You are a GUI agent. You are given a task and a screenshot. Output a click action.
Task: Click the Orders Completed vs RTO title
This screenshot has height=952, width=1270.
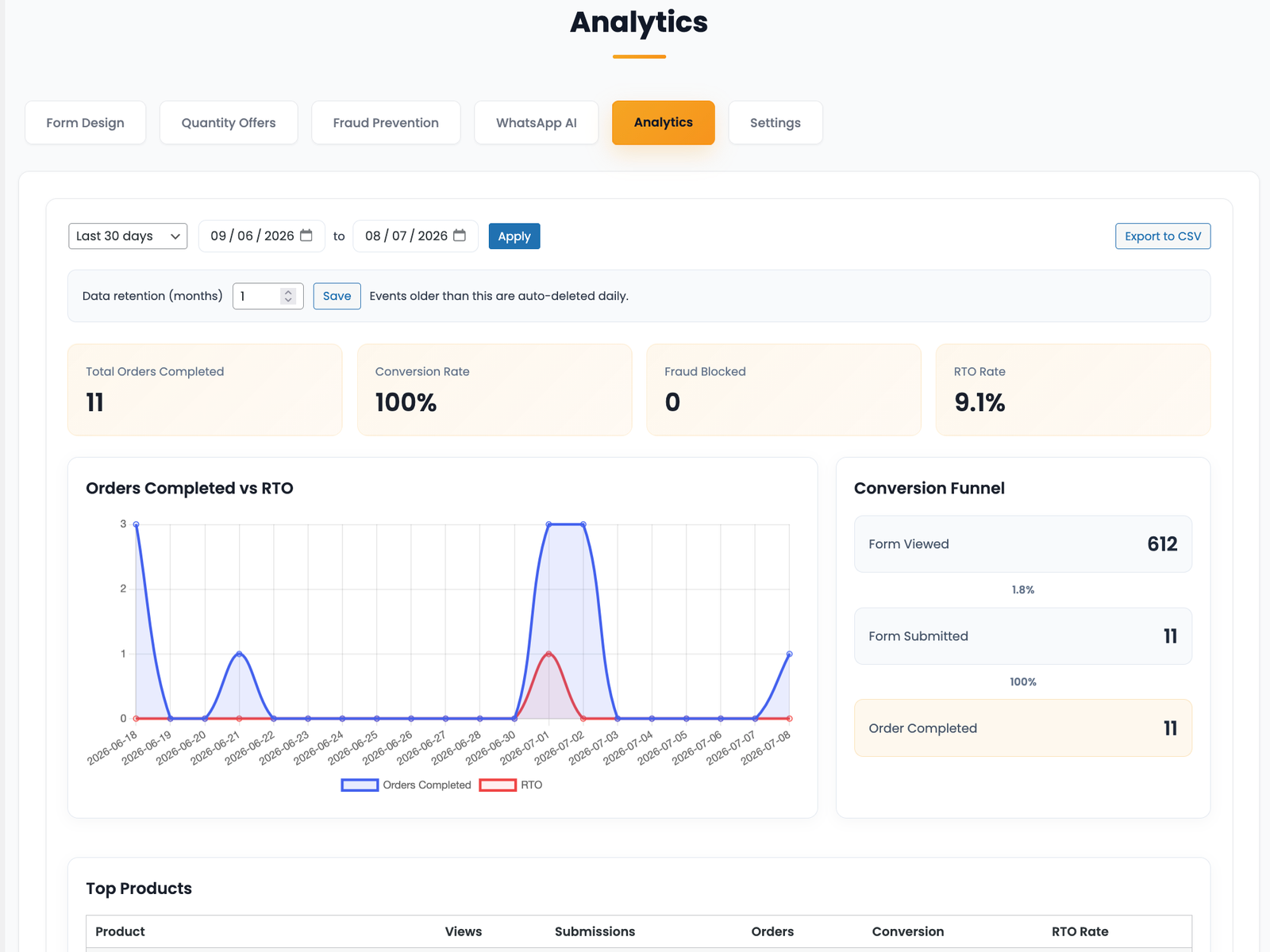[190, 489]
